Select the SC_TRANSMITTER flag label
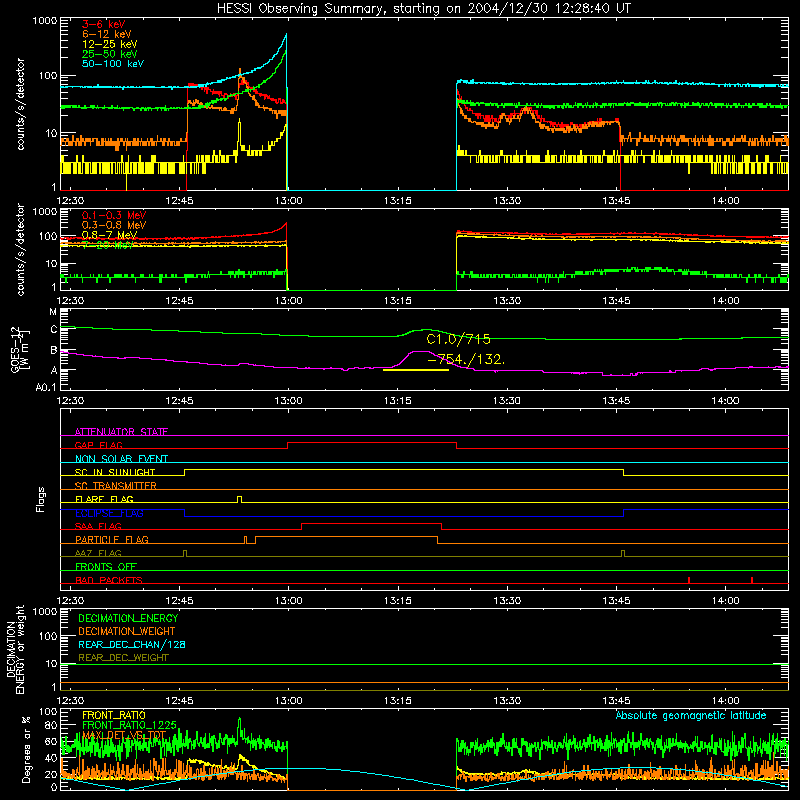This screenshot has height=800, width=800. pyautogui.click(x=116, y=486)
